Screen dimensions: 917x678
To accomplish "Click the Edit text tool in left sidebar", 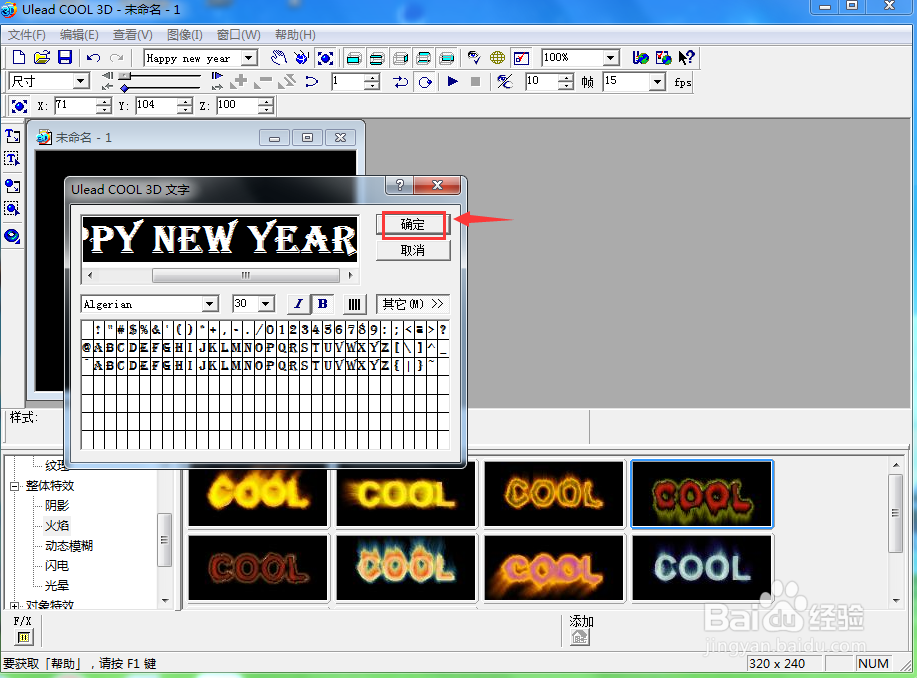I will tap(12, 159).
